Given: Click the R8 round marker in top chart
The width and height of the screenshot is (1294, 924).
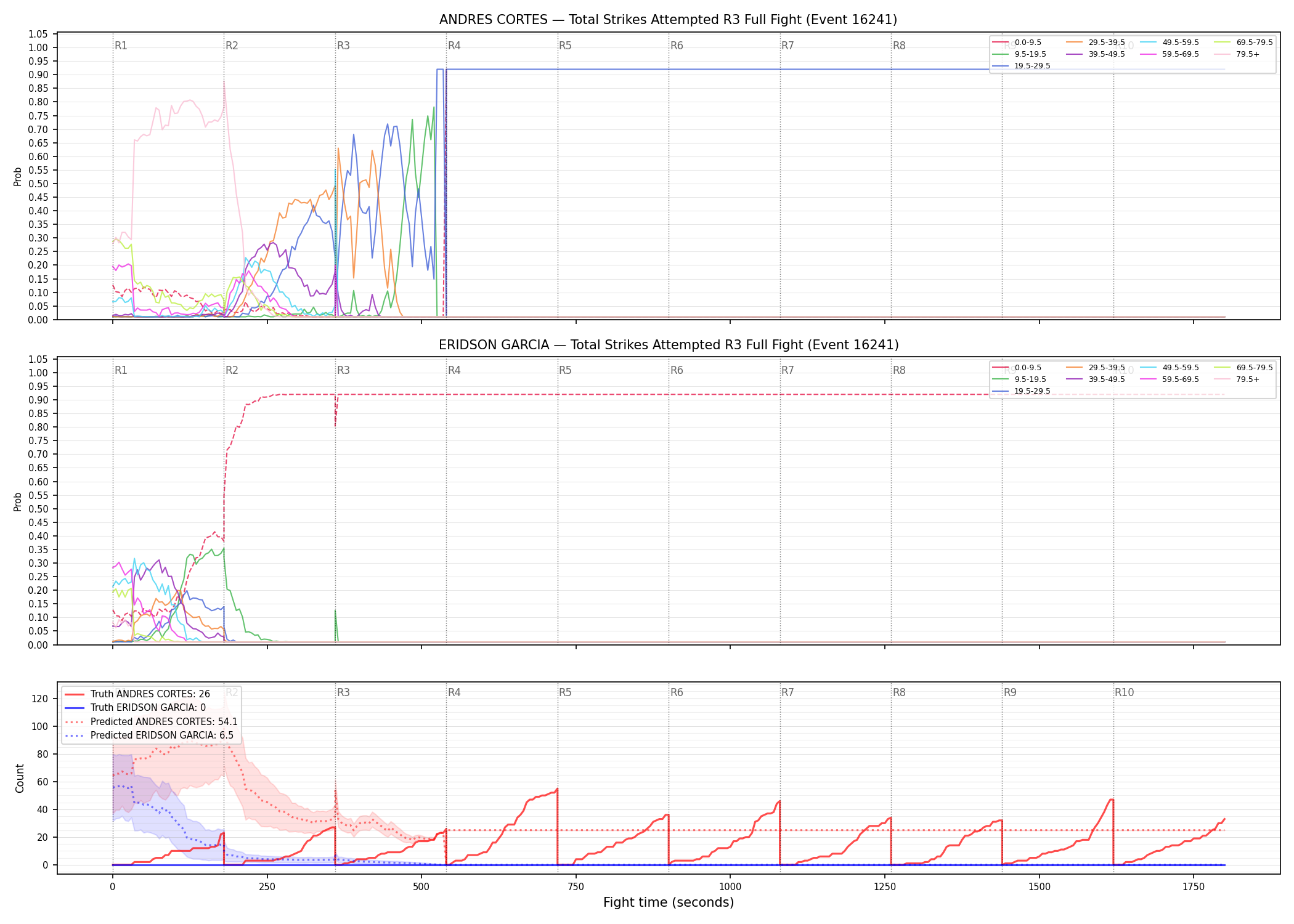Looking at the screenshot, I should [899, 46].
